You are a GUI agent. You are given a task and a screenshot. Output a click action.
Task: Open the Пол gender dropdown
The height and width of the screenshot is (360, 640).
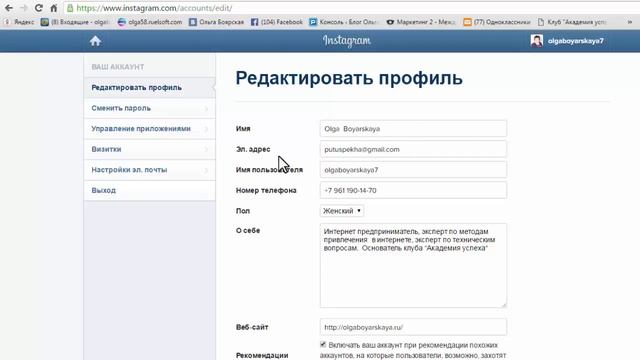click(x=342, y=211)
